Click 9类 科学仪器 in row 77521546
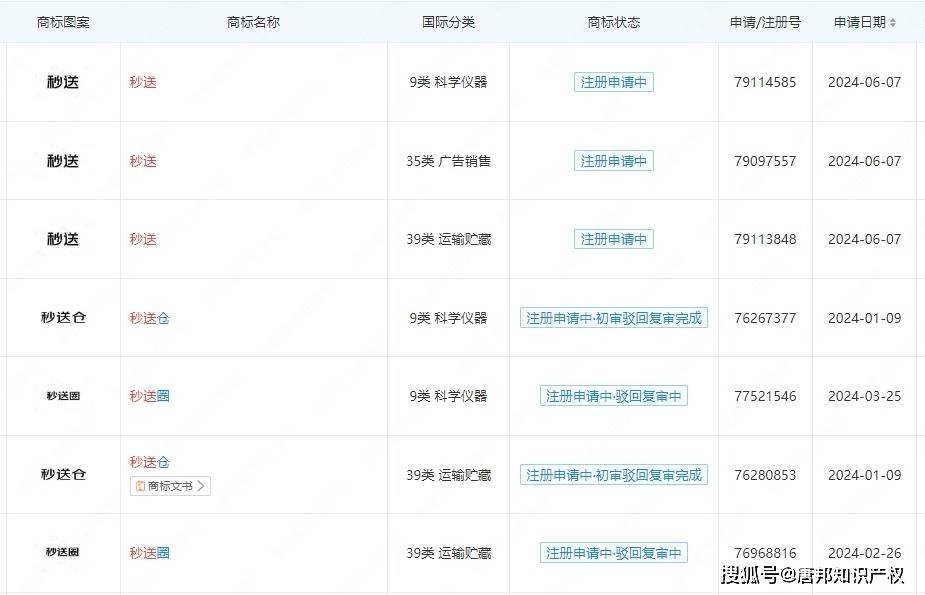Screen dimensions: 925x595 [448, 396]
